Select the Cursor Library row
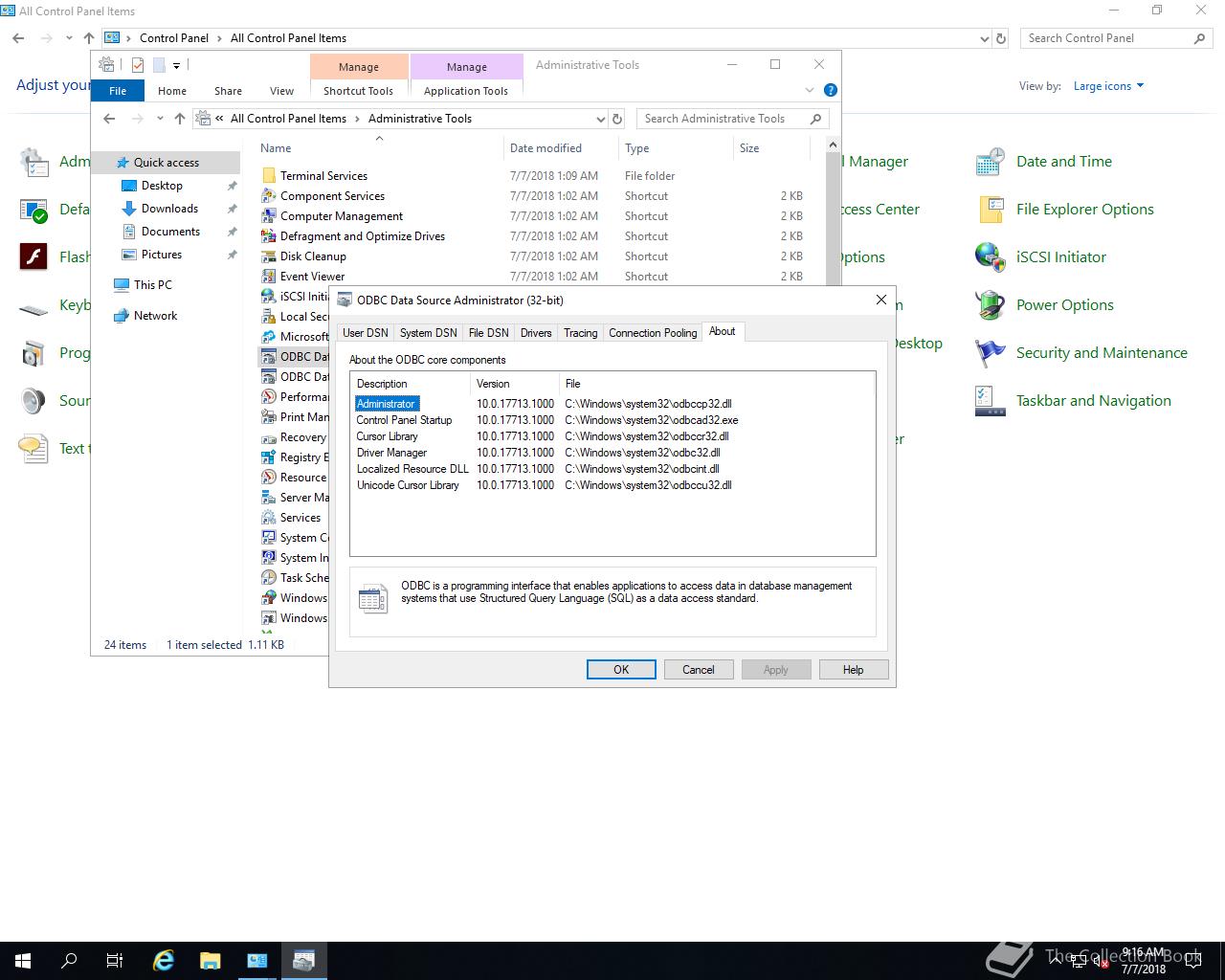This screenshot has width=1225, height=980. tap(612, 436)
